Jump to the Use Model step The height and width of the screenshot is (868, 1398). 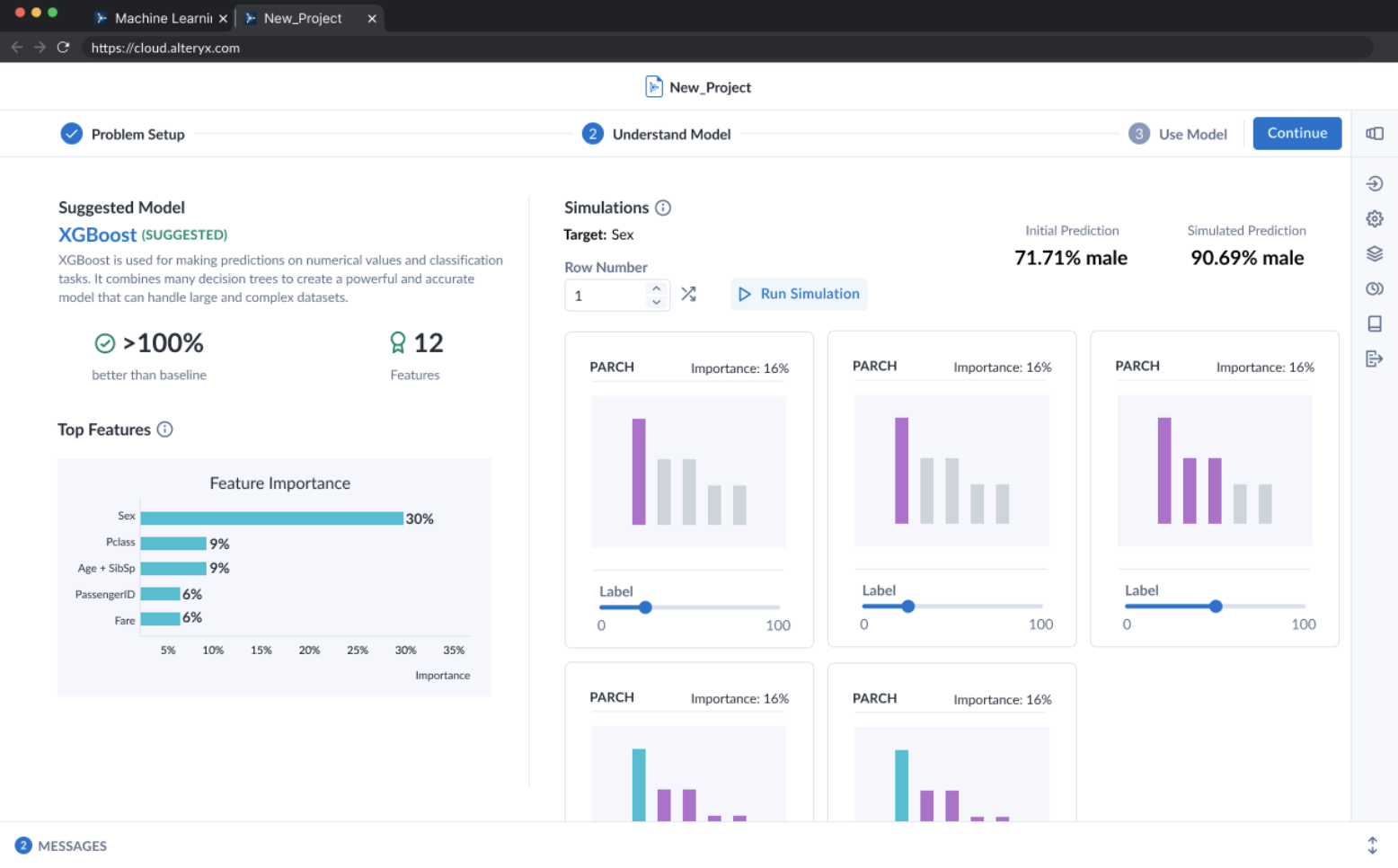[x=1178, y=134]
